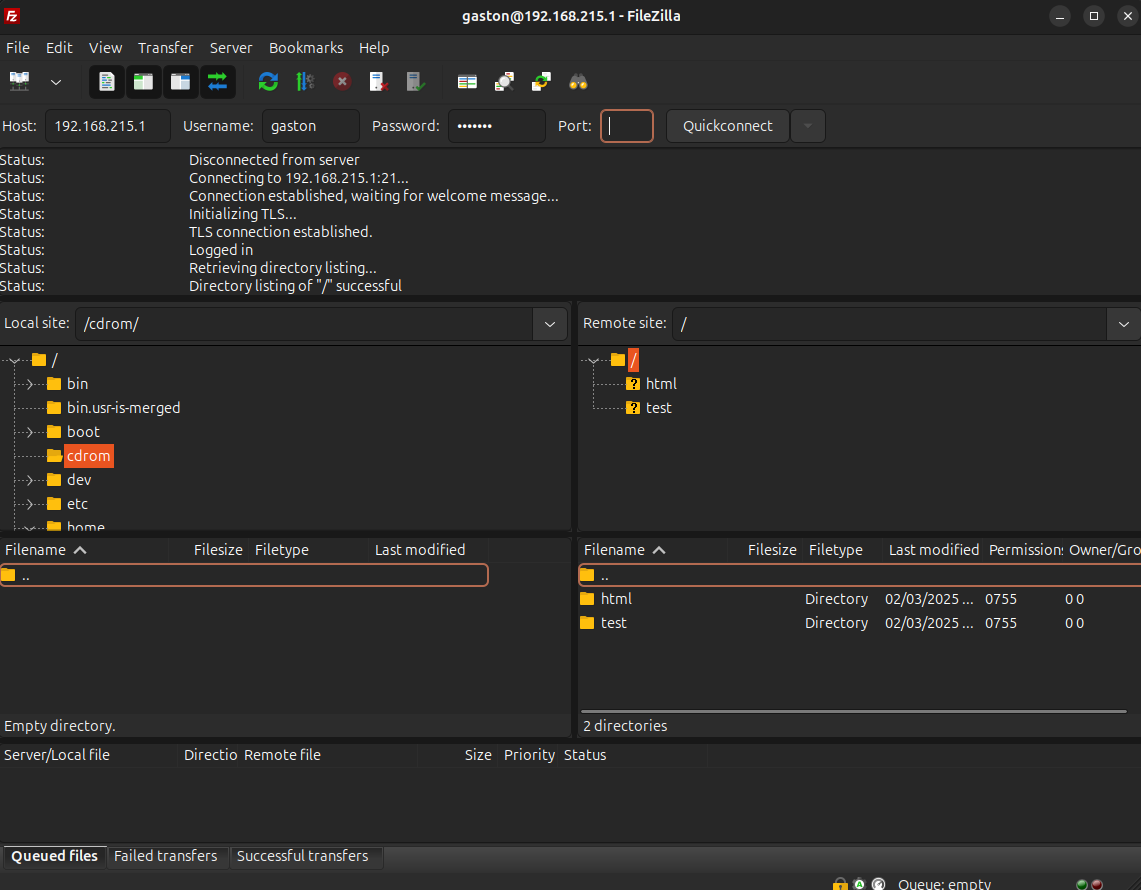Toggle the message log display

point(107,82)
